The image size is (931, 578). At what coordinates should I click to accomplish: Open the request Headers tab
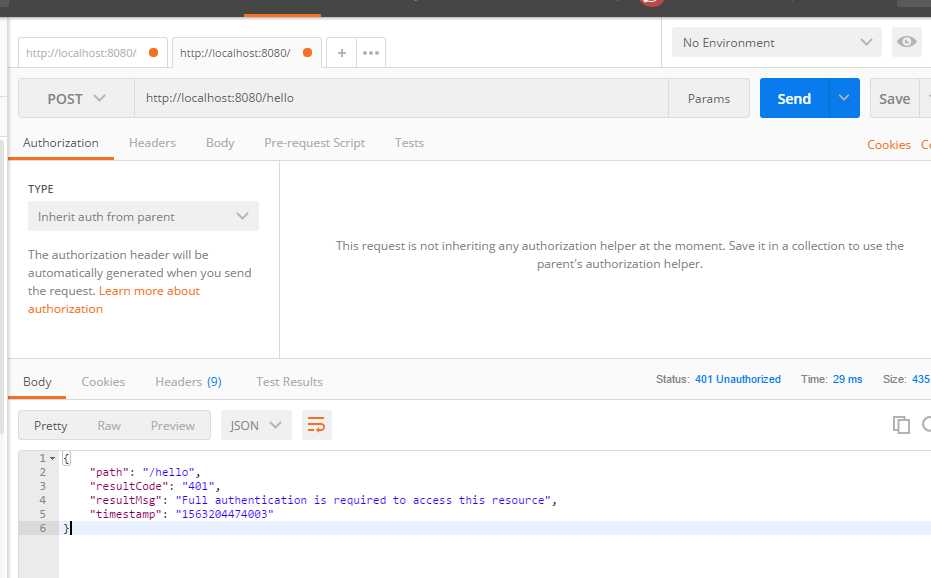click(152, 143)
